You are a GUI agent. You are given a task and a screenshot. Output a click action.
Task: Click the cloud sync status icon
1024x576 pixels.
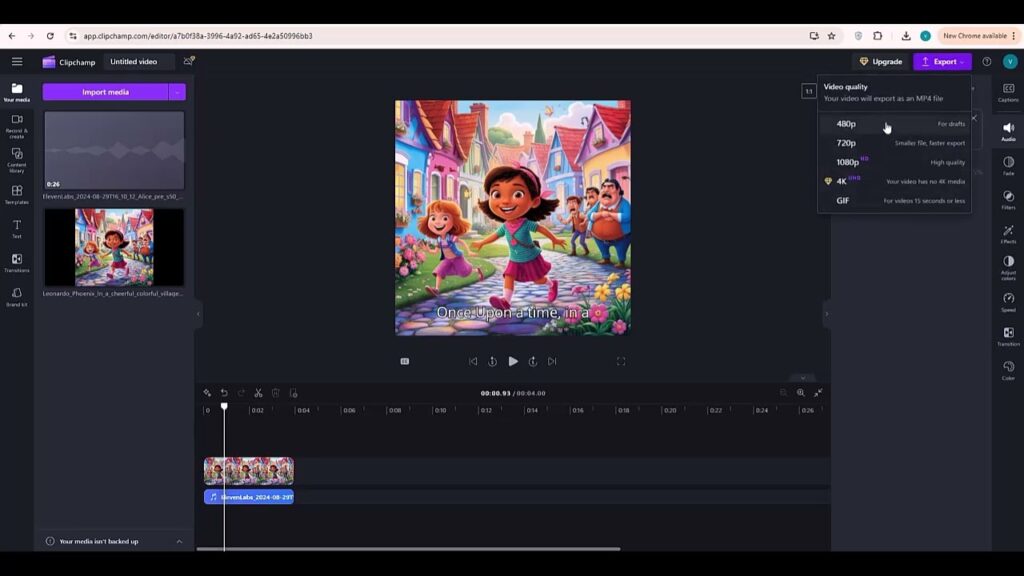[189, 61]
